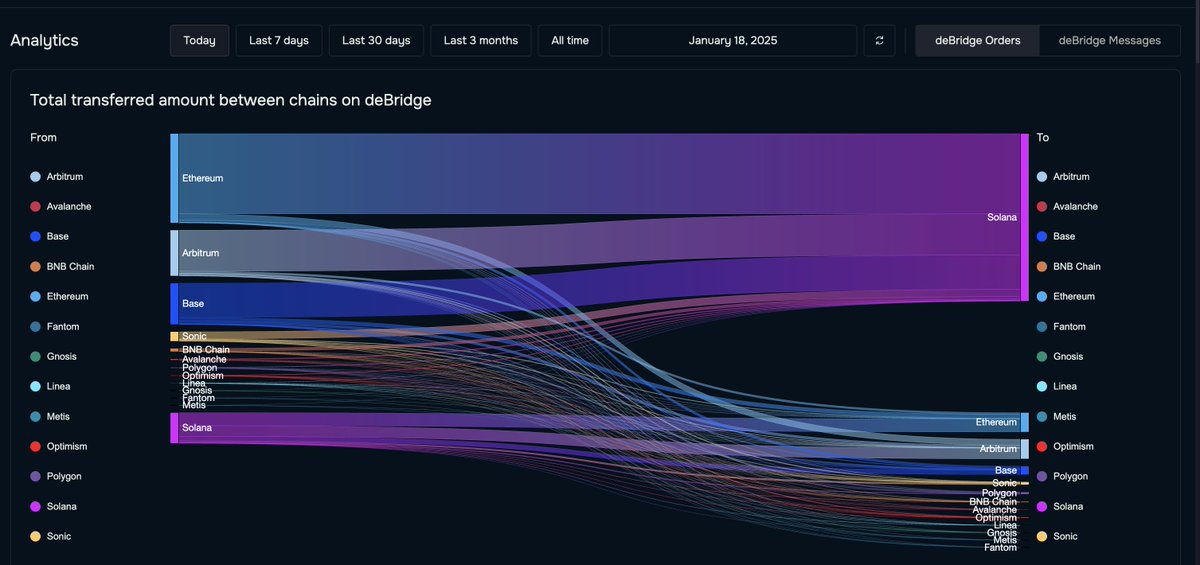Select Last 30 days range
This screenshot has width=1200, height=565.
pyautogui.click(x=376, y=41)
